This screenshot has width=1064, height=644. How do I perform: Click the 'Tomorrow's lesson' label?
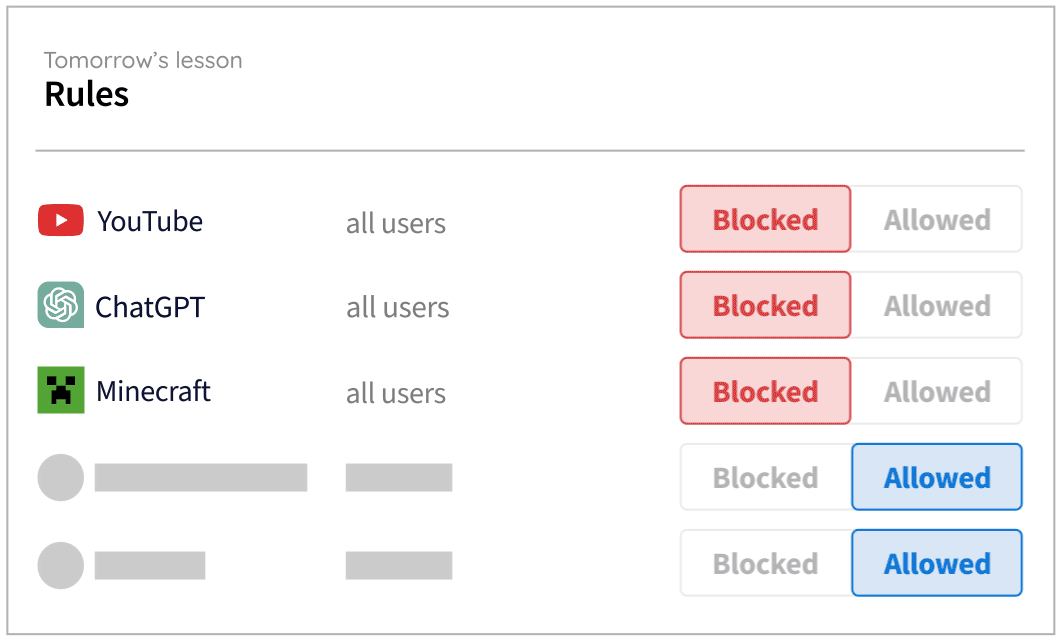pos(142,60)
